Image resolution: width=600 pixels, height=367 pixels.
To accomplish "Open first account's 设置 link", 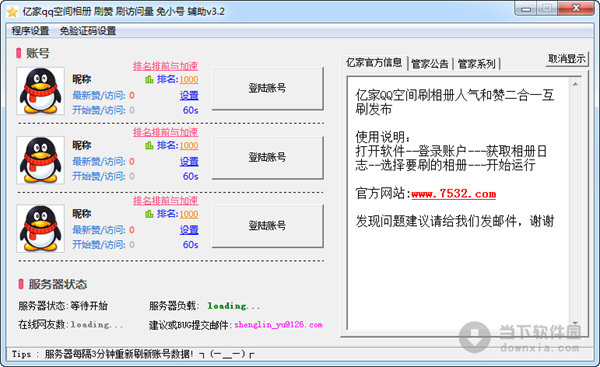I will coord(189,95).
